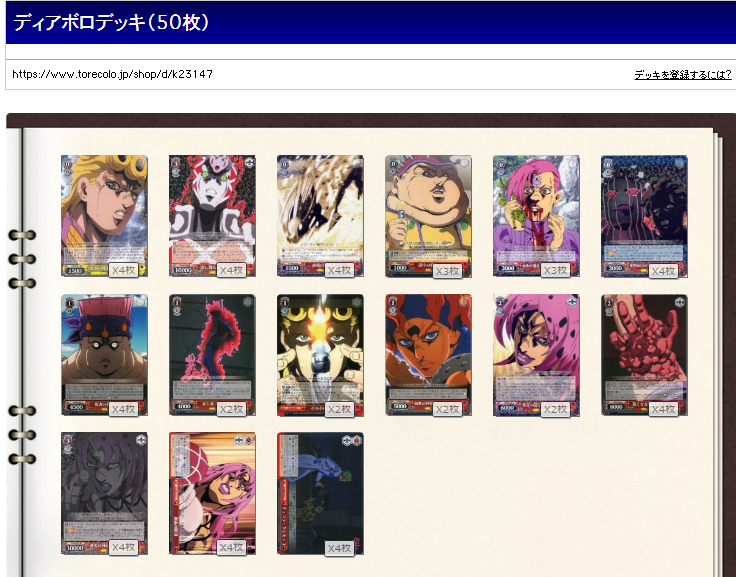Screen dimensions: 736x577
Task: Open the Giorno with glowing orb card
Action: tap(320, 355)
